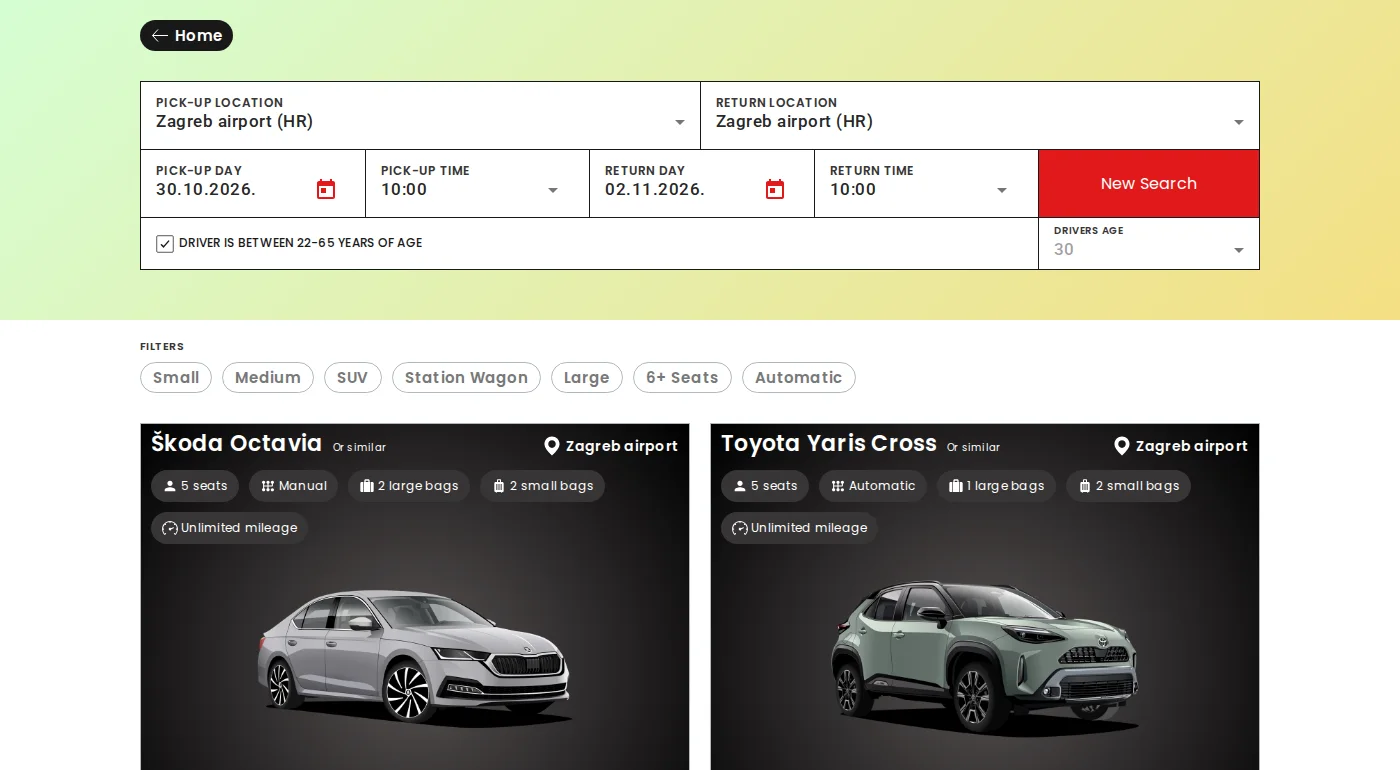This screenshot has width=1400, height=770.
Task: Open the Drivers Age dropdown
Action: point(1149,243)
